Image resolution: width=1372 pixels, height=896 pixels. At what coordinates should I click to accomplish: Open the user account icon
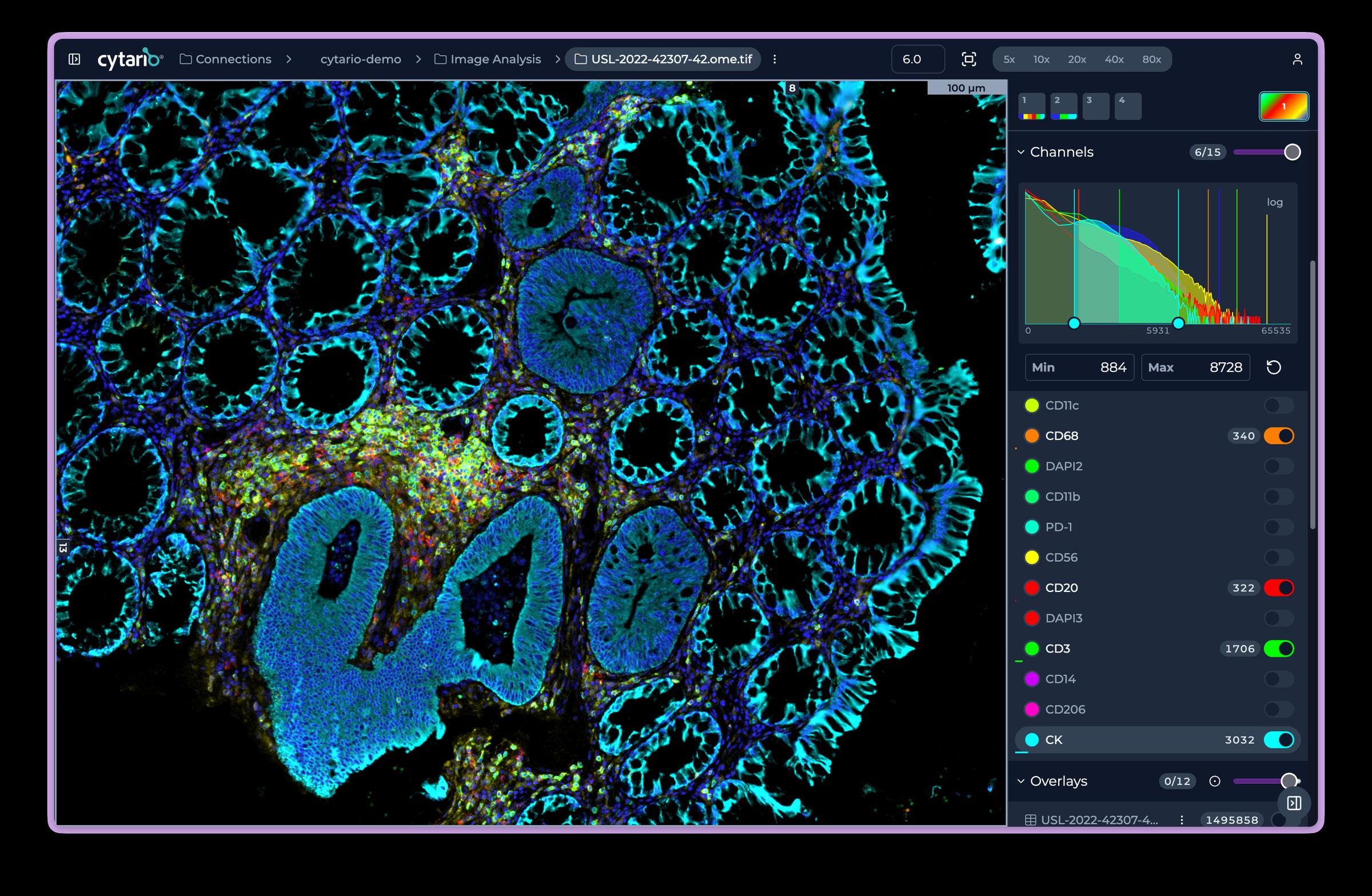(x=1298, y=59)
